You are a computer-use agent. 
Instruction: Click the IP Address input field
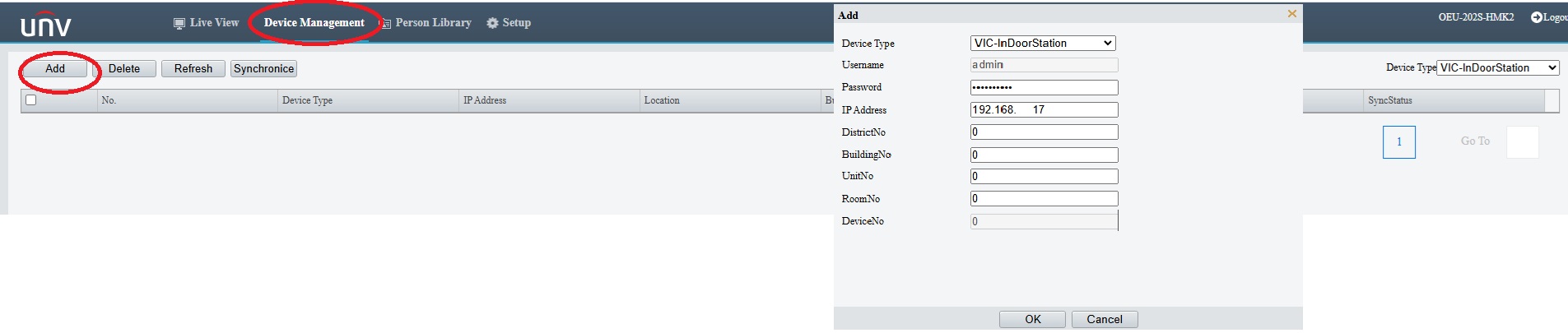[1044, 110]
